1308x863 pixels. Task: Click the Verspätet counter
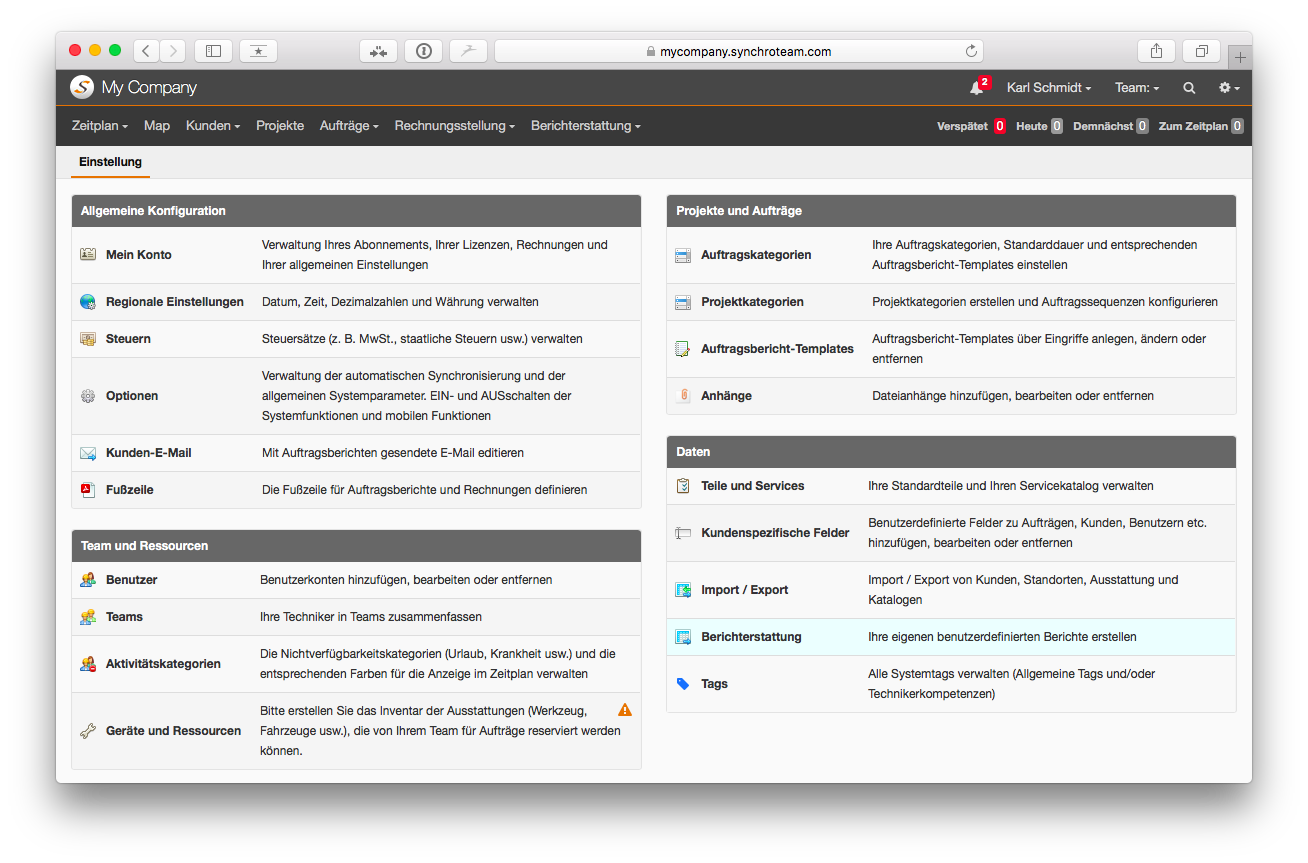coord(971,126)
